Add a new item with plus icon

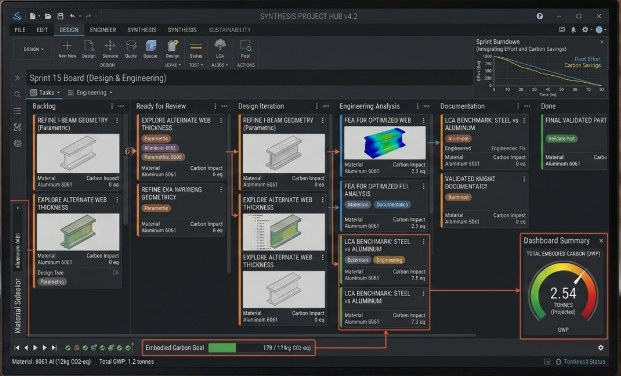pyautogui.click(x=67, y=46)
